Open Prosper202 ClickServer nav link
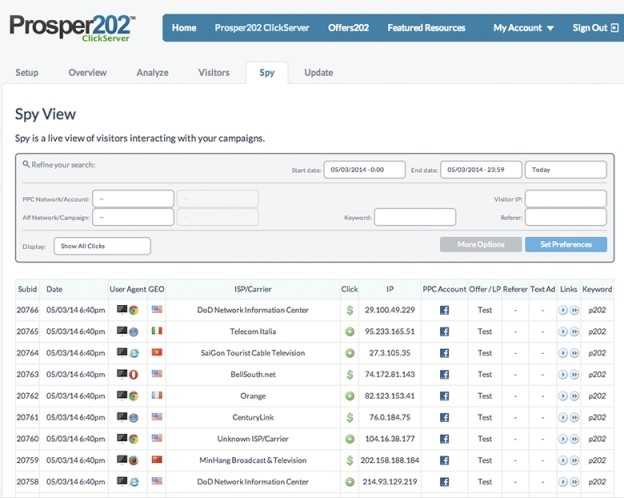 262,28
